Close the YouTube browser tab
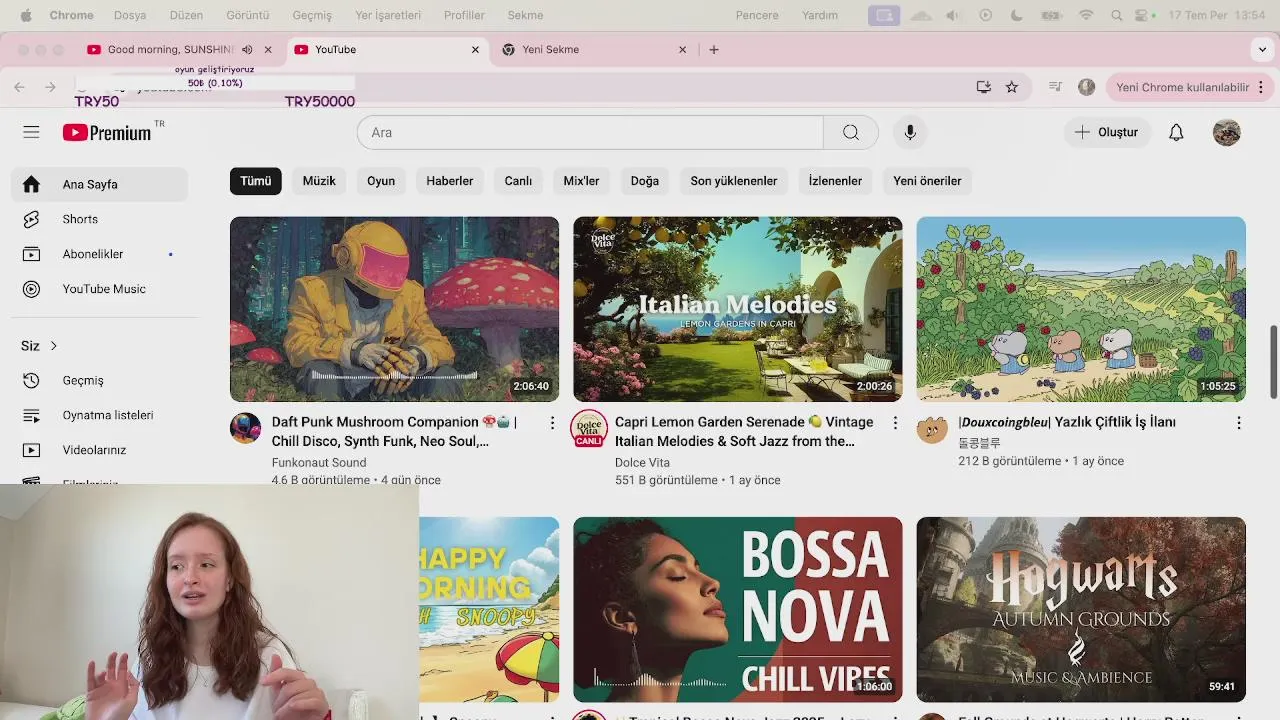 (475, 49)
